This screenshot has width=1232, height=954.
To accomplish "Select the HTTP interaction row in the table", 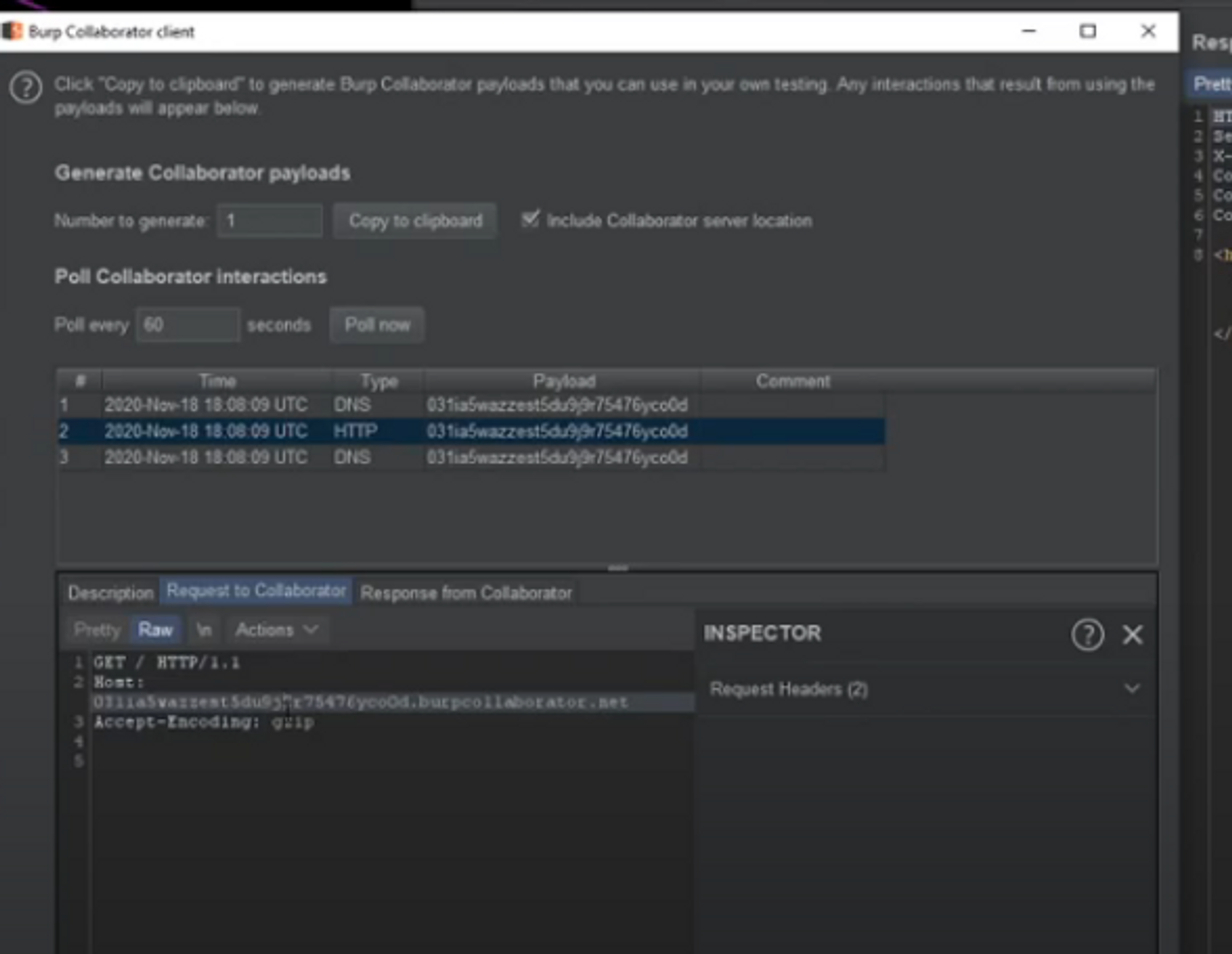I will tap(431, 431).
